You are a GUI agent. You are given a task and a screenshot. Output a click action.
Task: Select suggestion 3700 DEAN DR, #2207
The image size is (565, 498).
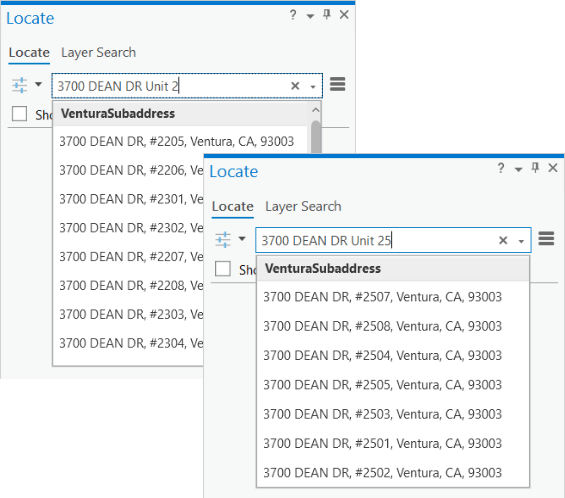coord(128,257)
